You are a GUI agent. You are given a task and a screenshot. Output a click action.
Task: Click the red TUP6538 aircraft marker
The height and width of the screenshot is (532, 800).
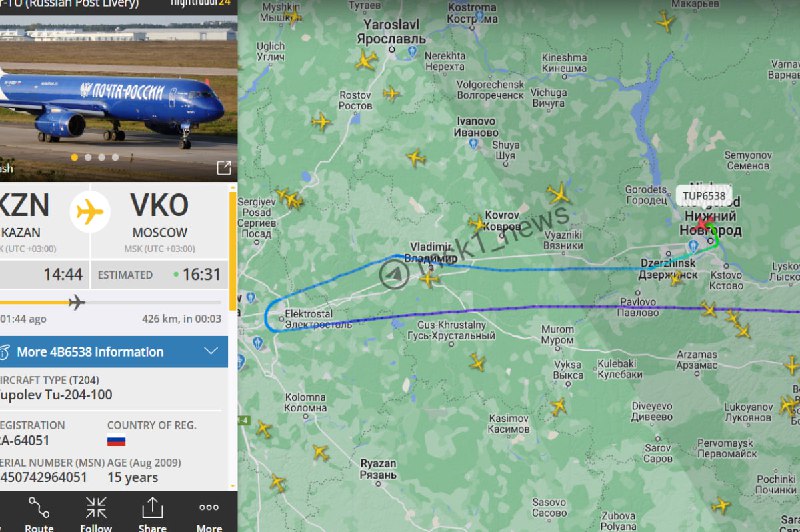pyautogui.click(x=702, y=223)
